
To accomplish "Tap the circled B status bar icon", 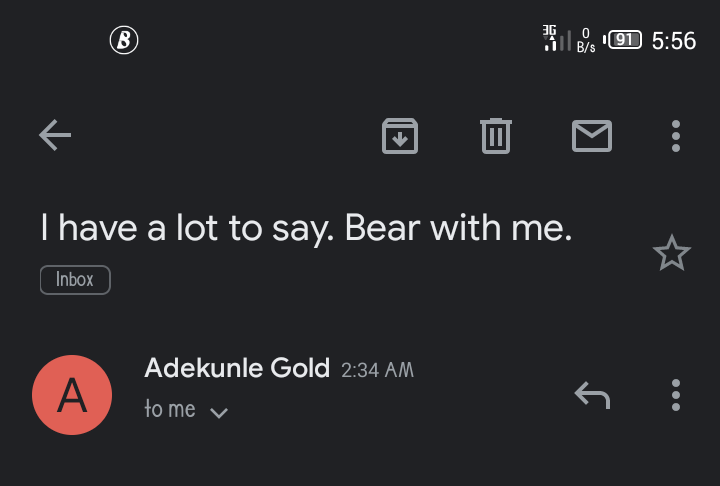I will coord(123,40).
